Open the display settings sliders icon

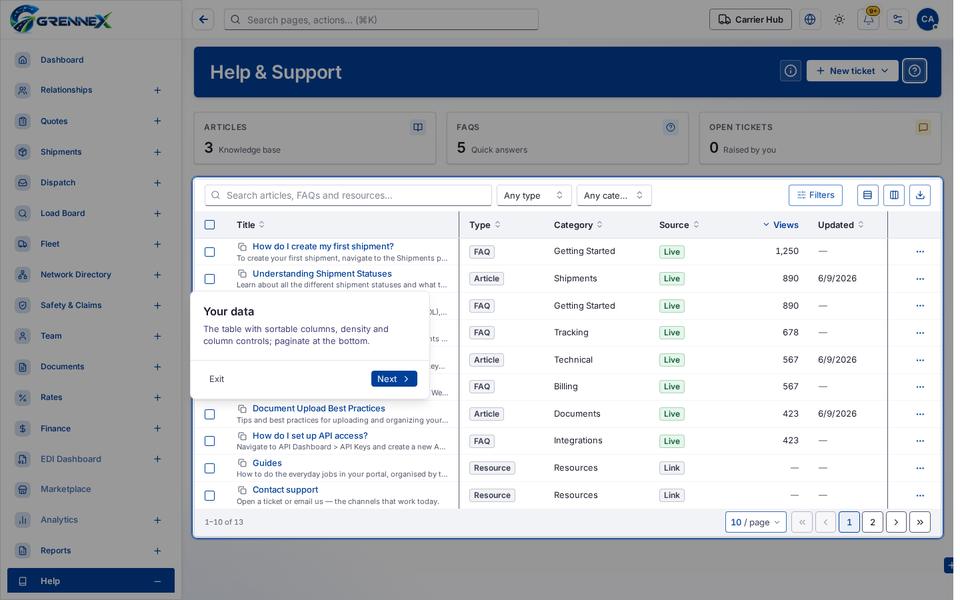click(x=898, y=20)
